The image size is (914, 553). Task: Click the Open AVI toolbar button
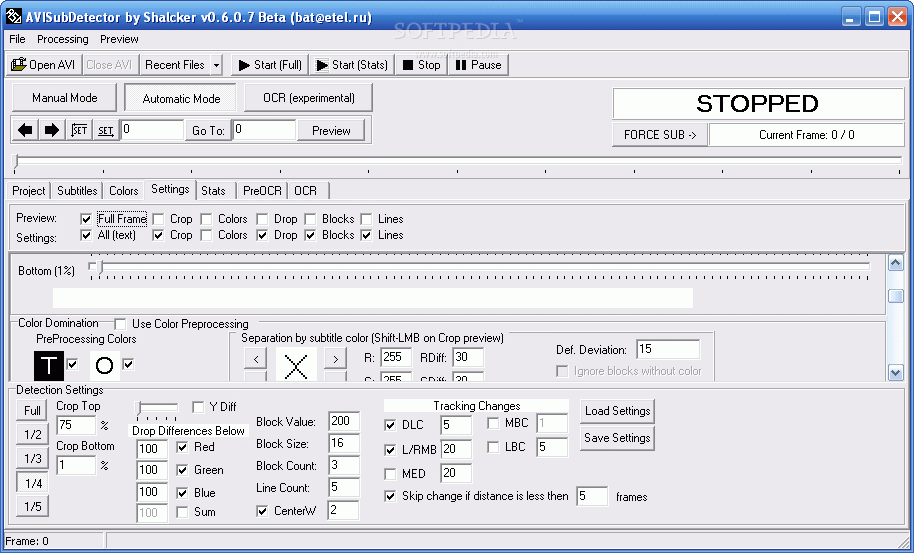click(x=44, y=65)
